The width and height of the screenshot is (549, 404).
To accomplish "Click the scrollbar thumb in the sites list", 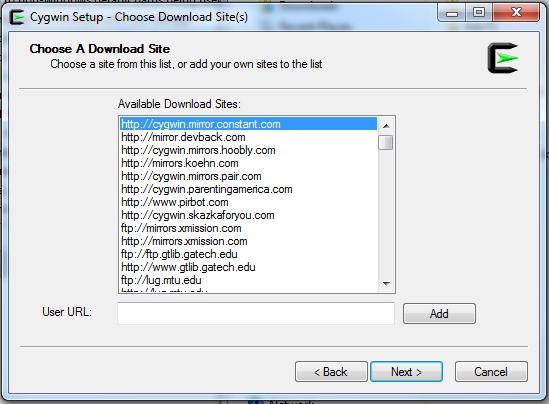I will 386,142.
